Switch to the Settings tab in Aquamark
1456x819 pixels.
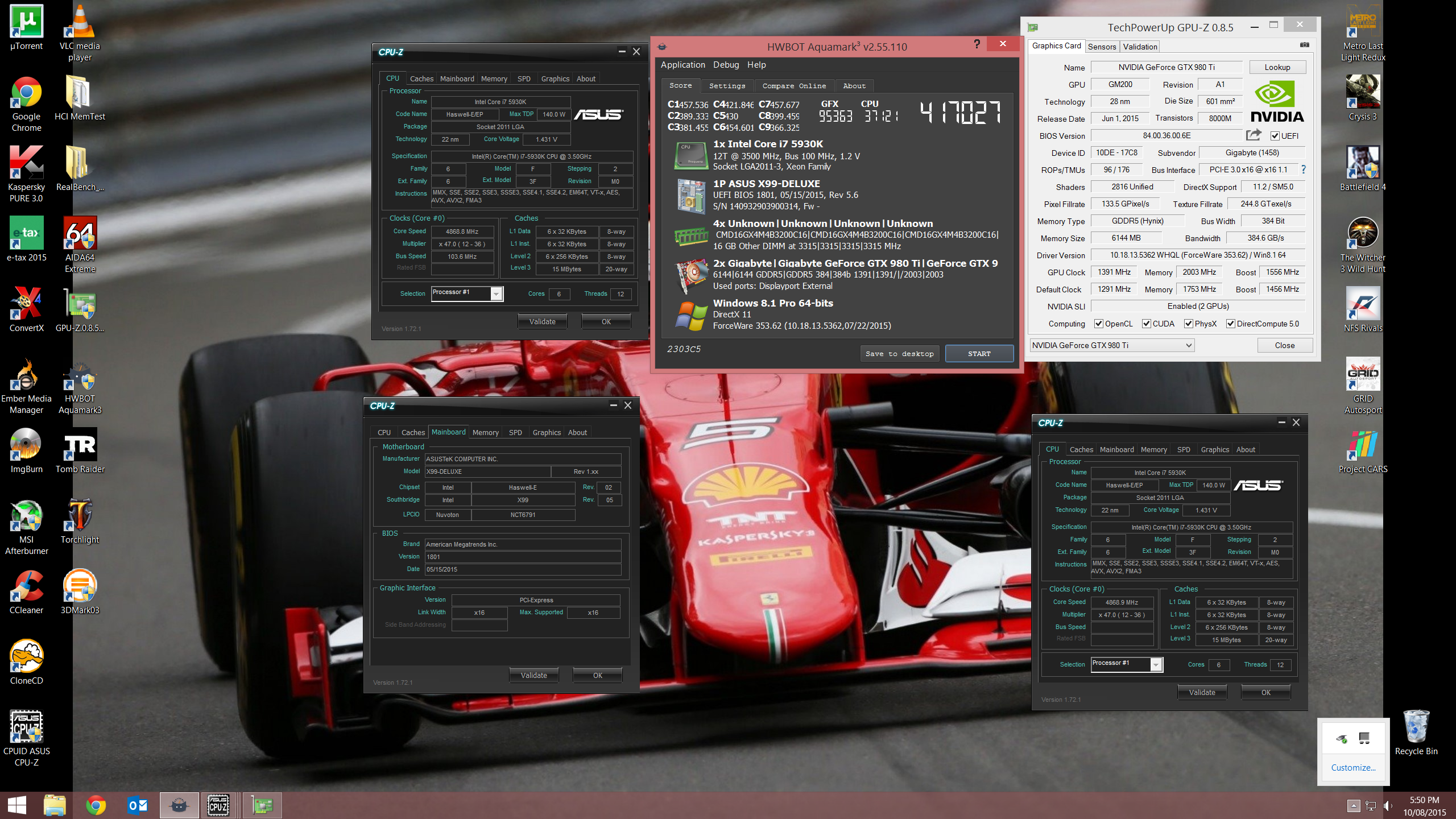point(727,86)
